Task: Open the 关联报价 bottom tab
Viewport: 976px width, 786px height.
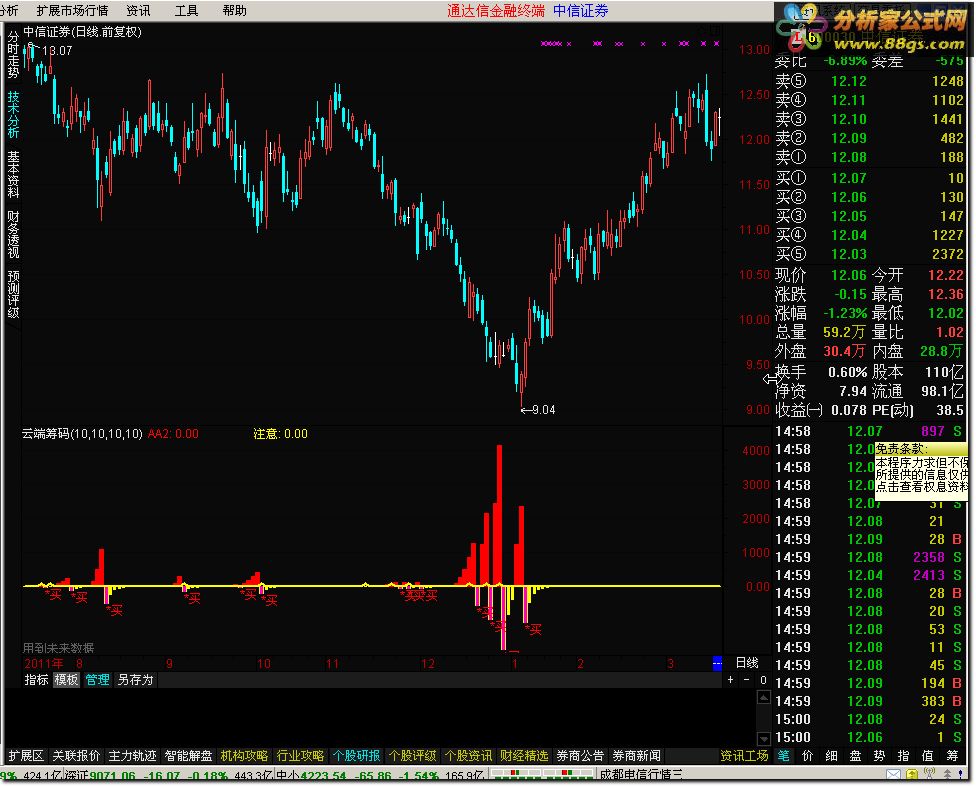Action: click(77, 756)
